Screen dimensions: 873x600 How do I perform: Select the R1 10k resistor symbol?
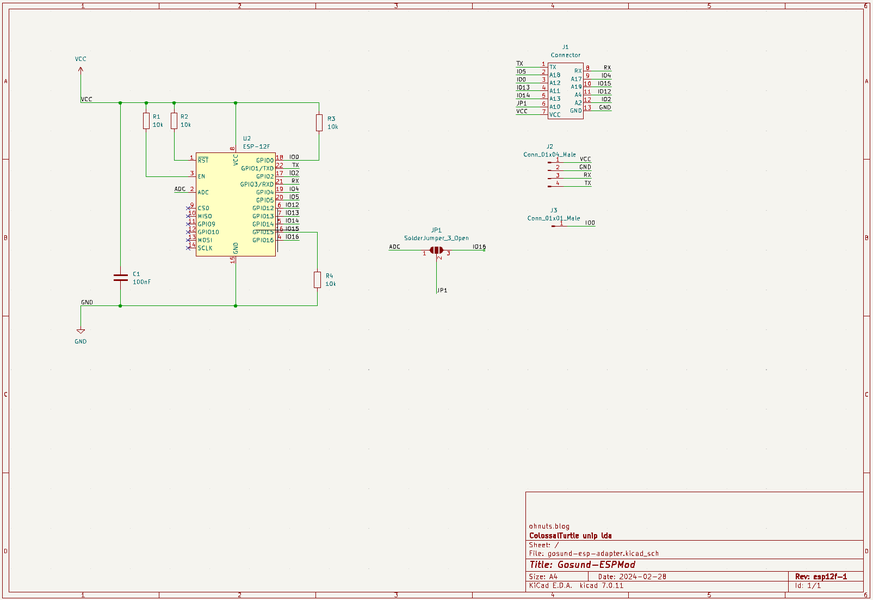coord(146,121)
